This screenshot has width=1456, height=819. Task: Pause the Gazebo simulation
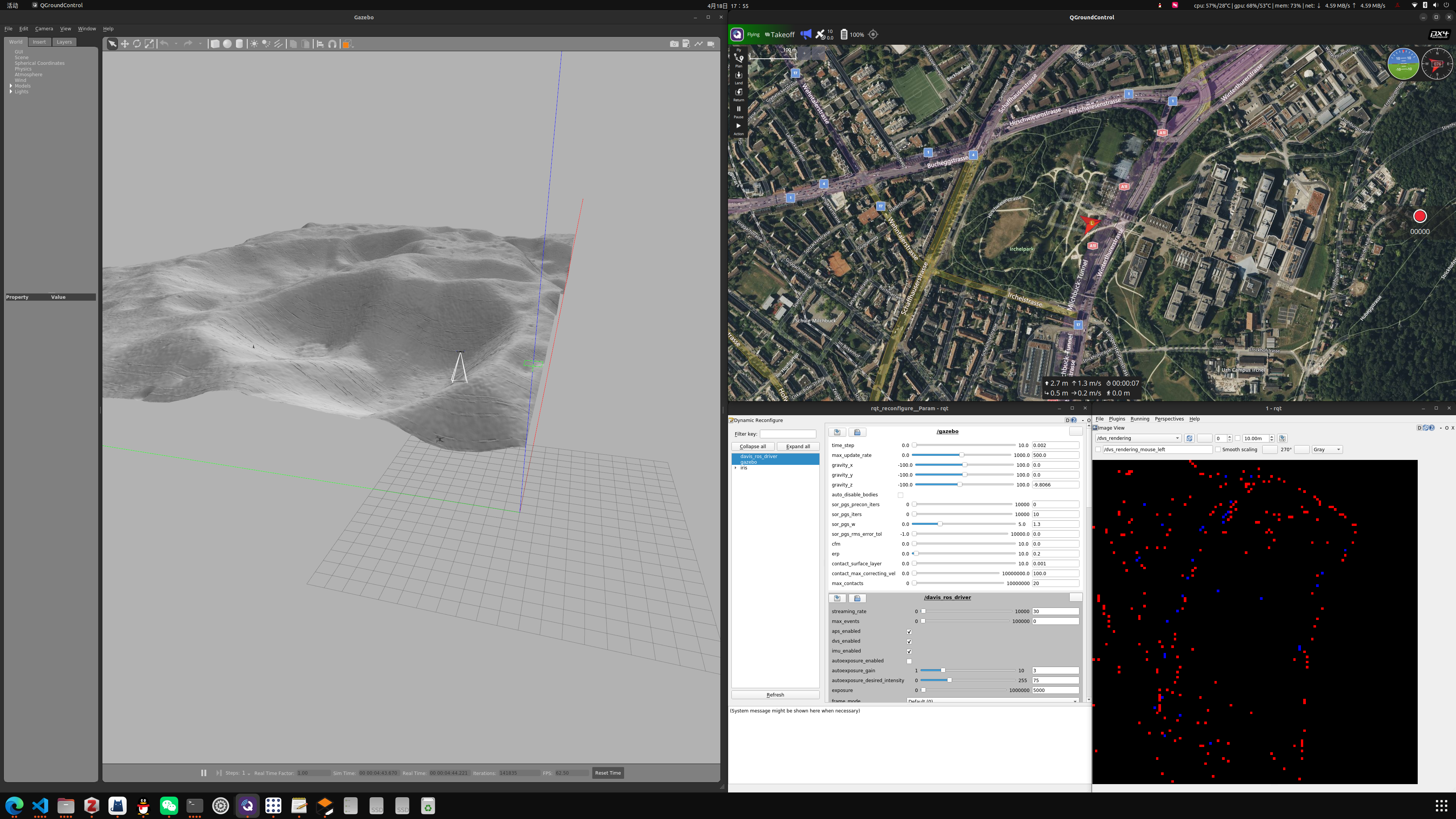tap(204, 773)
